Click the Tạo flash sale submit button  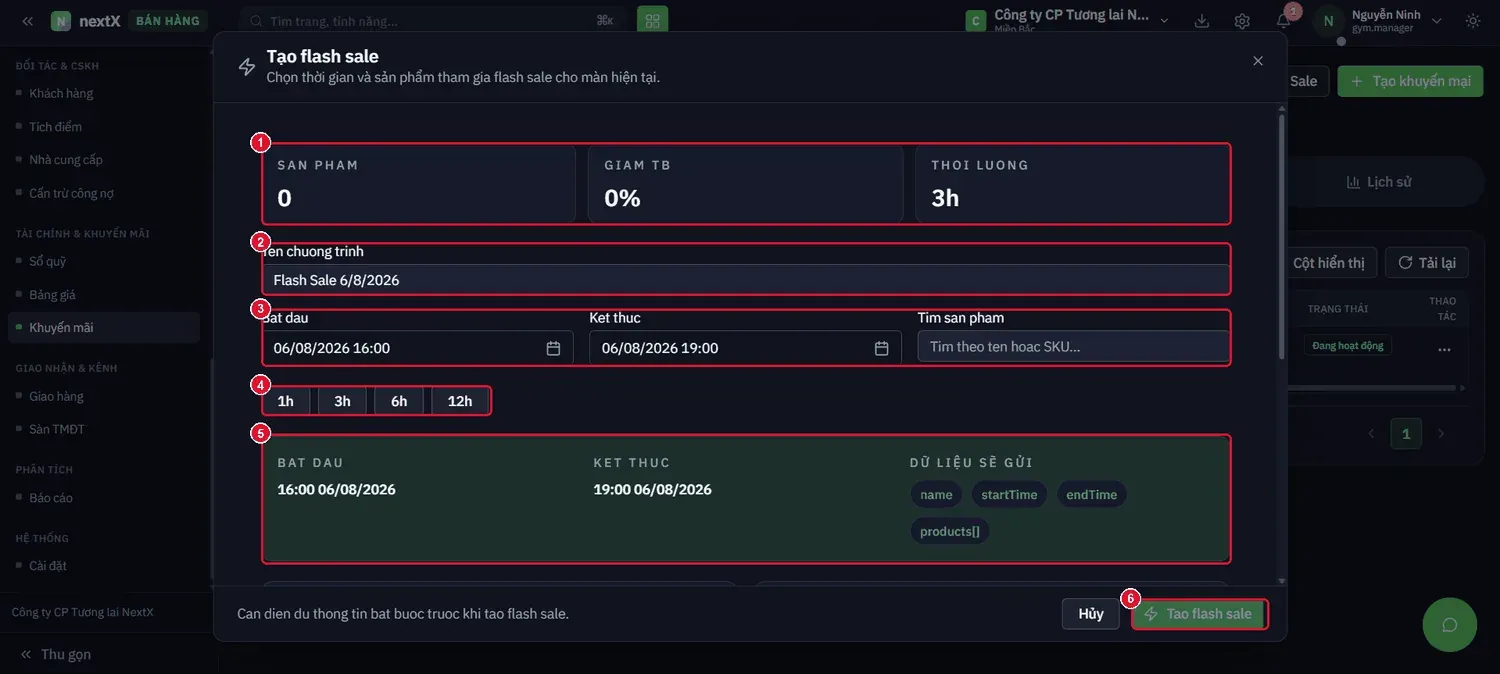[x=1199, y=614]
